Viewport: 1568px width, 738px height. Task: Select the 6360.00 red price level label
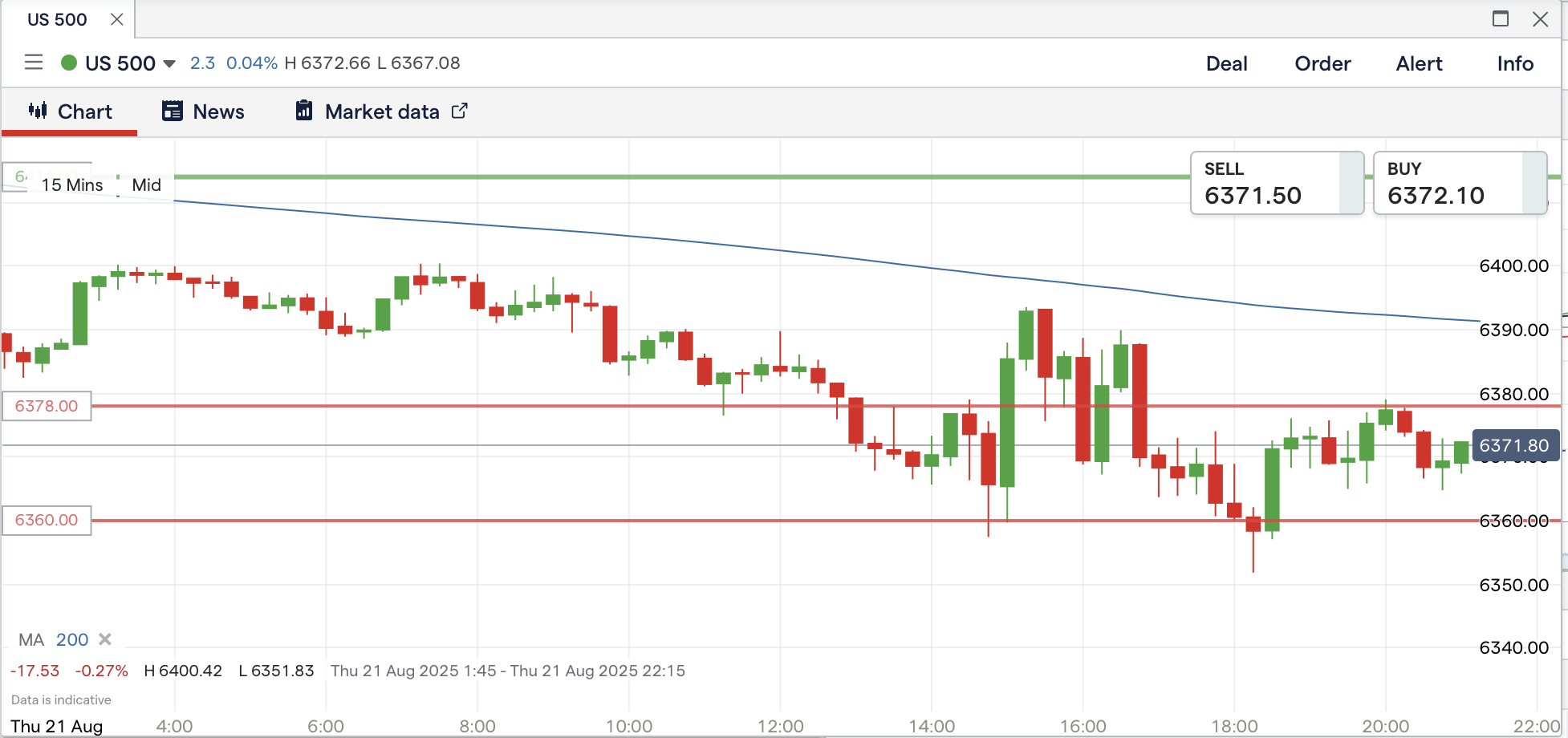(x=47, y=520)
